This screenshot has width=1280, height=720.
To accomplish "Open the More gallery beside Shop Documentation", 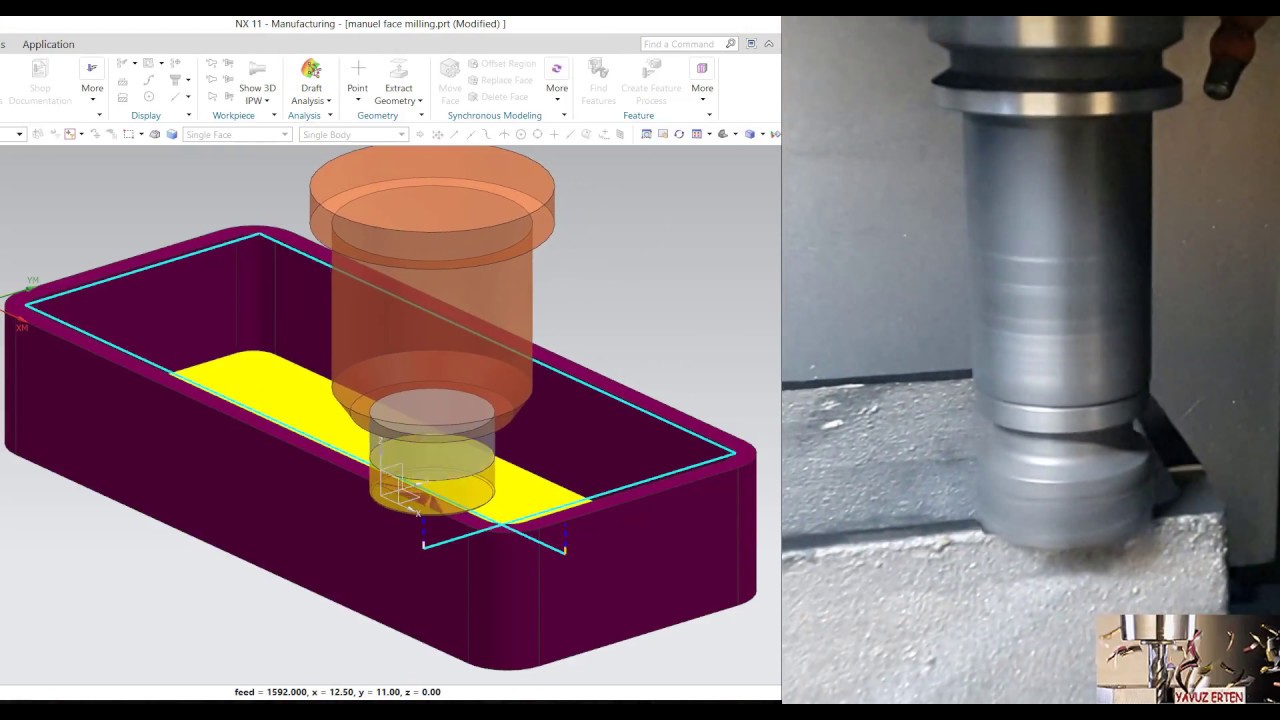I will (x=92, y=81).
